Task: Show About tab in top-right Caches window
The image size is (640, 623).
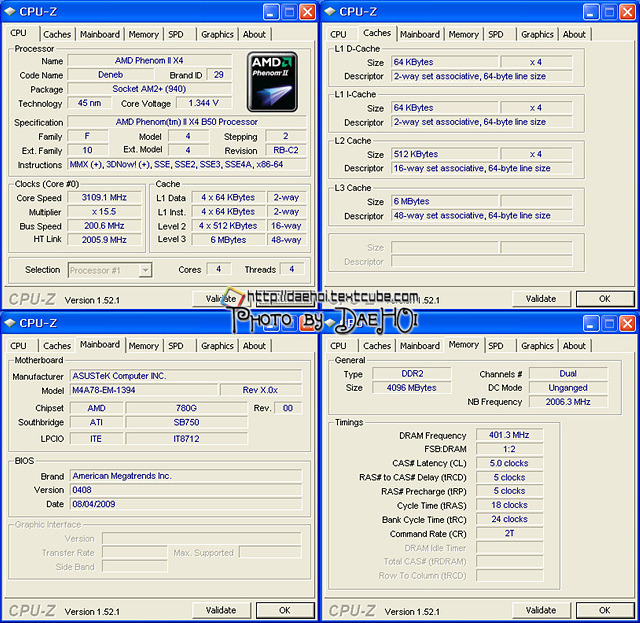Action: pos(574,34)
